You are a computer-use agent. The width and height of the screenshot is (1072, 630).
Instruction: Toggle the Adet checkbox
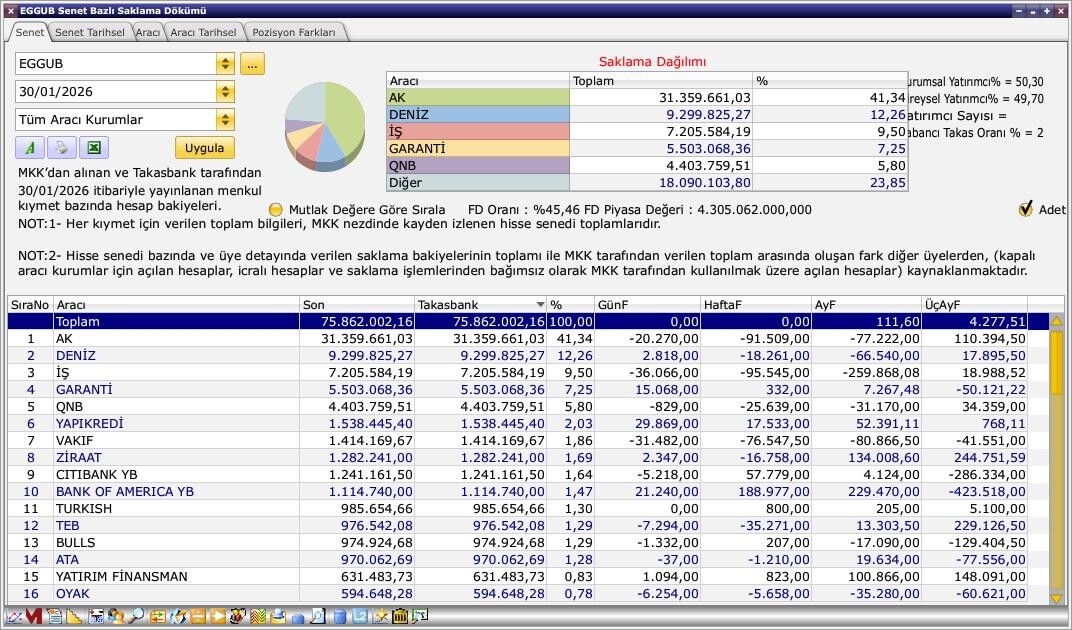click(x=1025, y=209)
